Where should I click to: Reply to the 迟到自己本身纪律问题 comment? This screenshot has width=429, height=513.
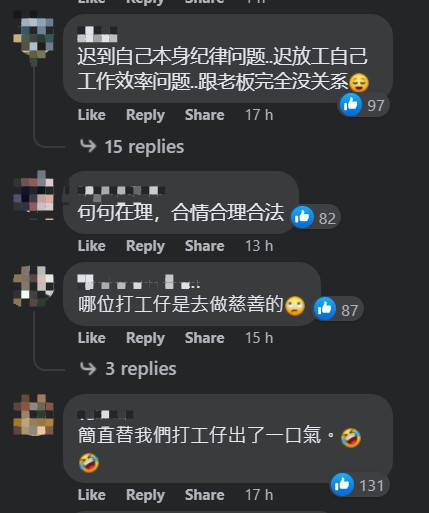[145, 115]
